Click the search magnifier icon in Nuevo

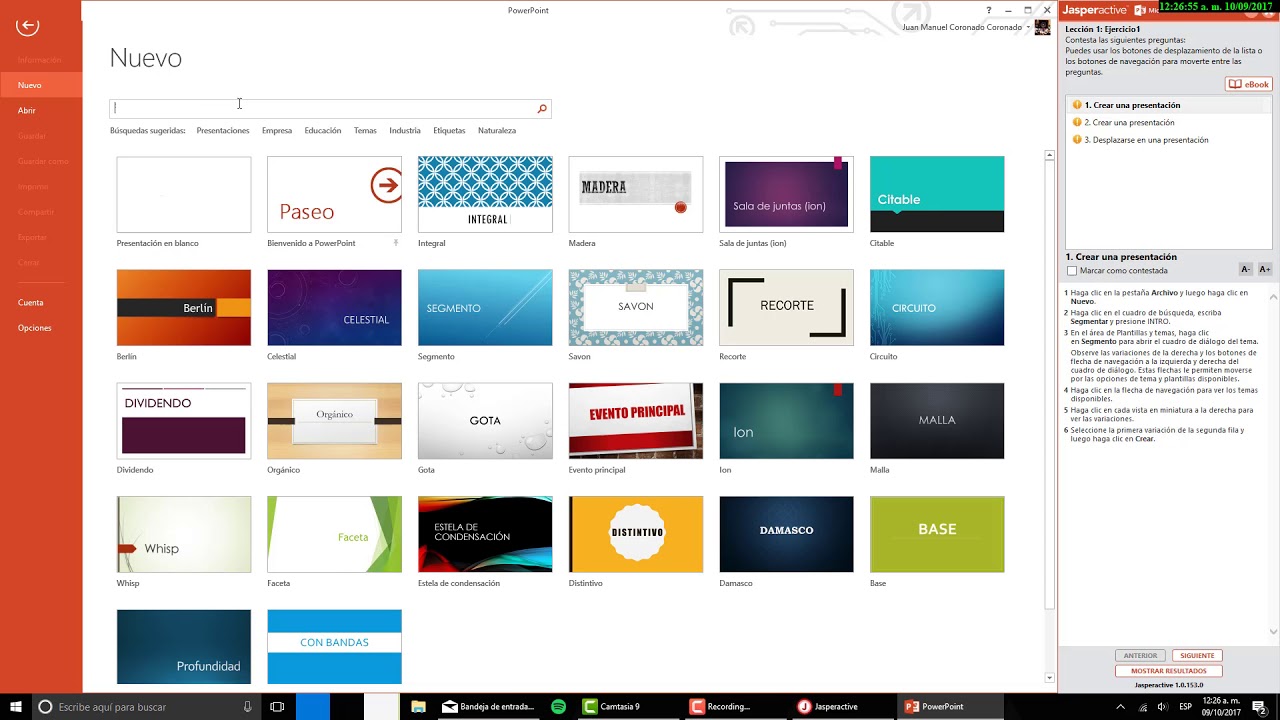pyautogui.click(x=542, y=108)
